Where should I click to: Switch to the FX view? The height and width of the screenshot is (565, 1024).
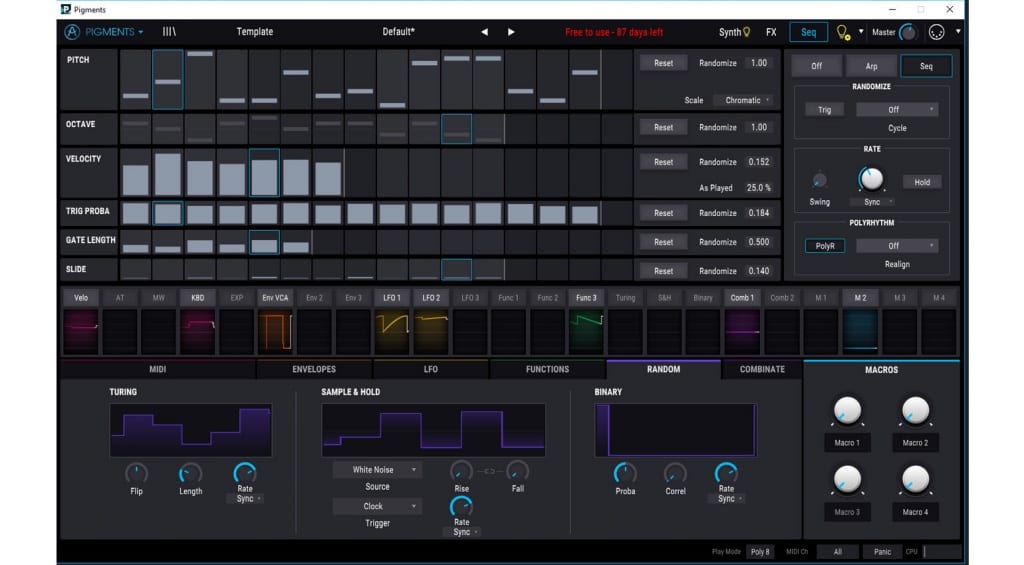pyautogui.click(x=771, y=32)
